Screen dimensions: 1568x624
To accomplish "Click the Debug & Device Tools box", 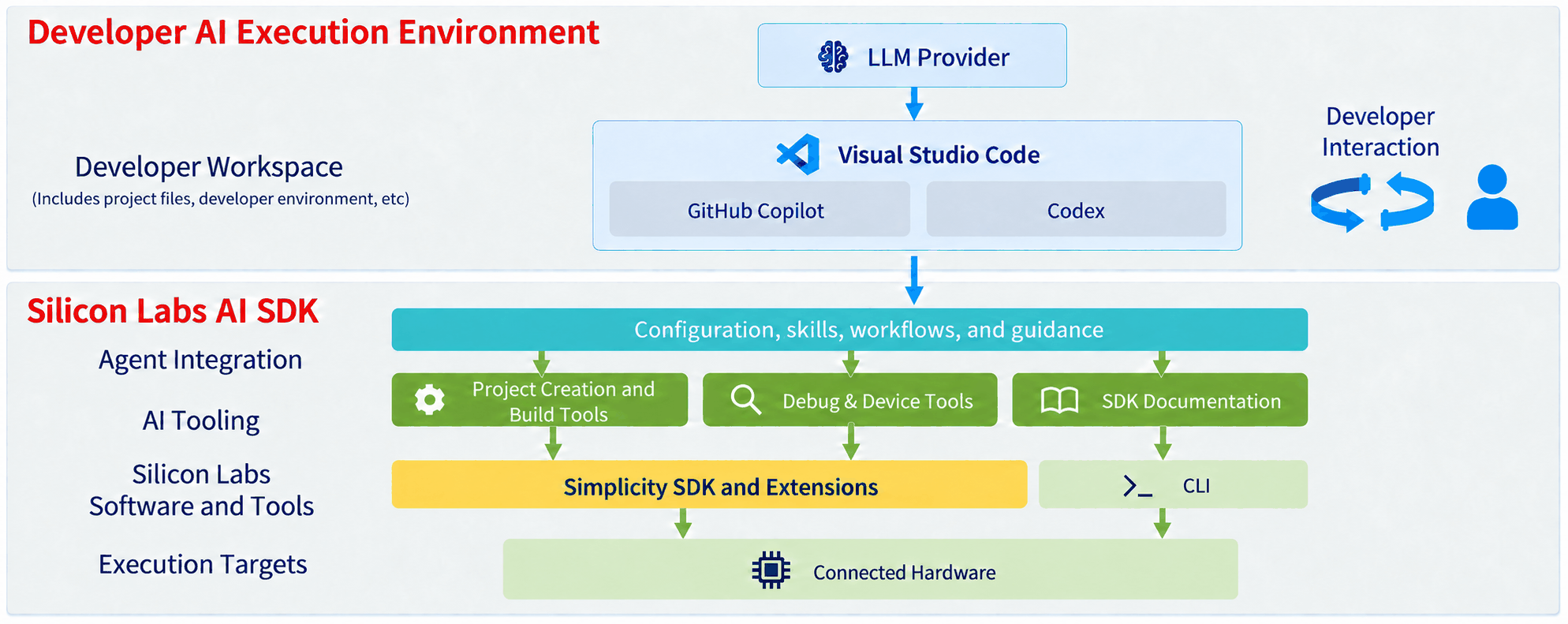I will tap(849, 400).
